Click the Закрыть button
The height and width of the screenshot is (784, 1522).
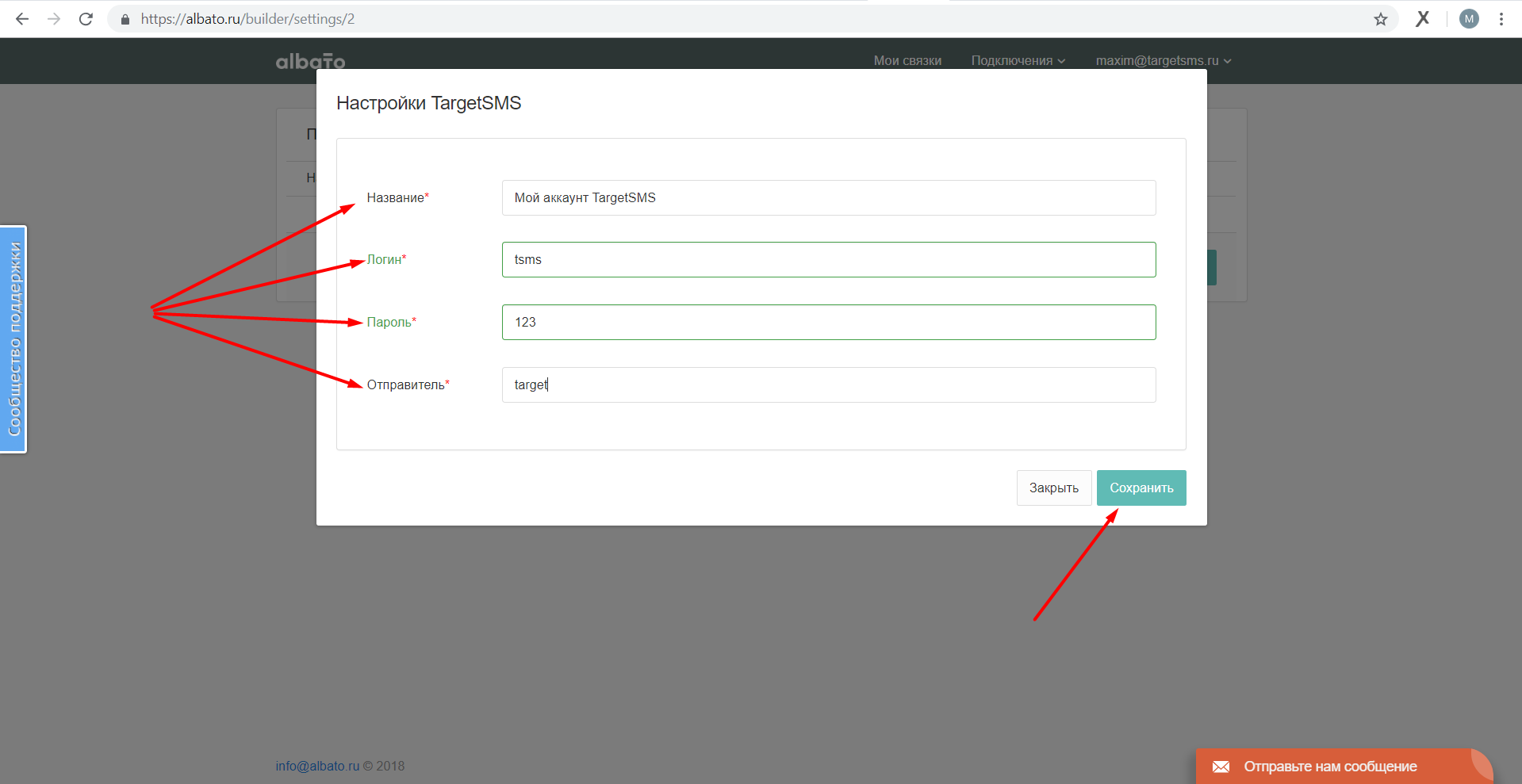coord(1054,488)
